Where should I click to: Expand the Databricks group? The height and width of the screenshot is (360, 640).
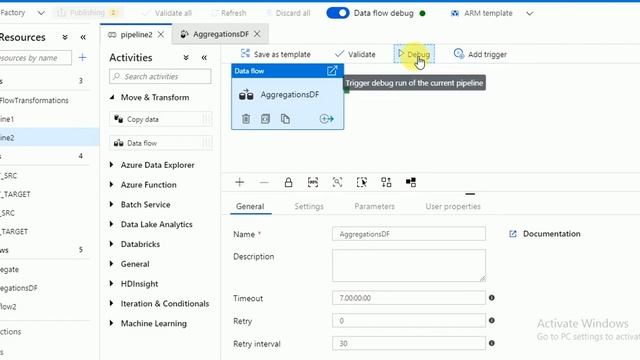tap(112, 244)
